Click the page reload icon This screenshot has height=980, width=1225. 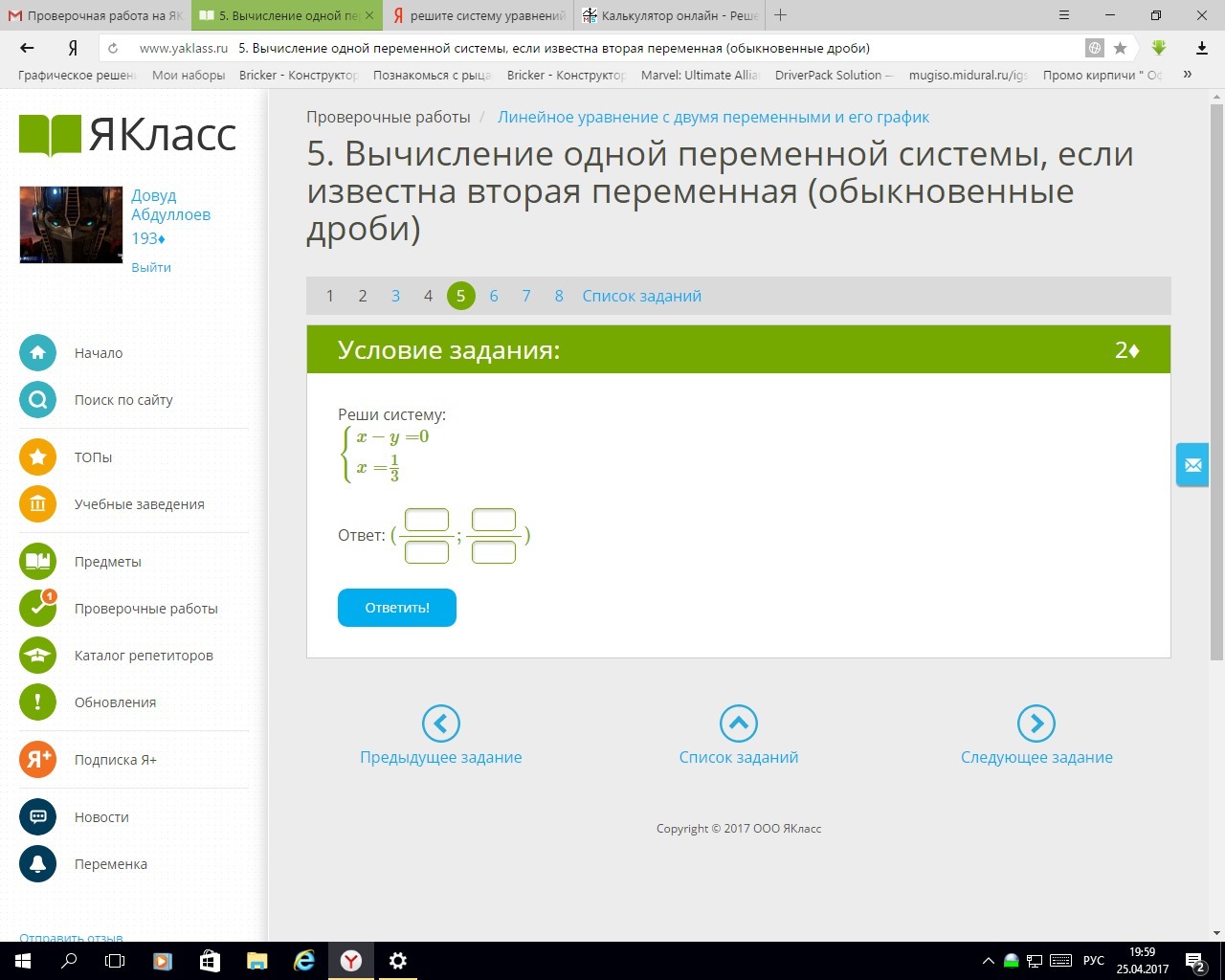[x=113, y=48]
